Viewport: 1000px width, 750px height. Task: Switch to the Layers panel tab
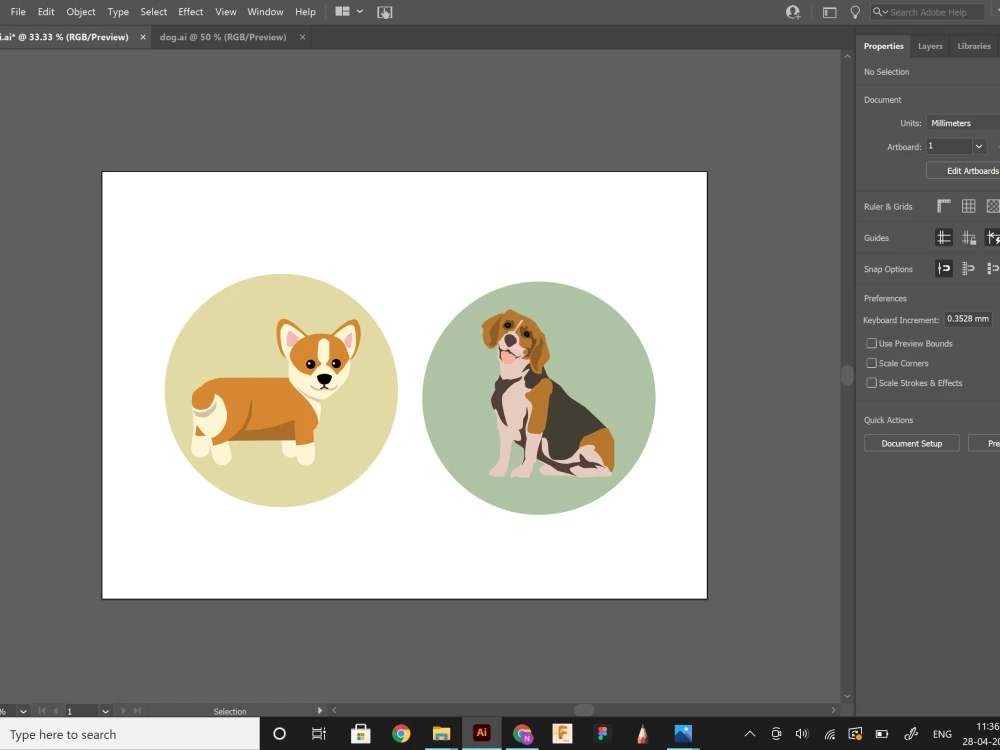click(930, 46)
